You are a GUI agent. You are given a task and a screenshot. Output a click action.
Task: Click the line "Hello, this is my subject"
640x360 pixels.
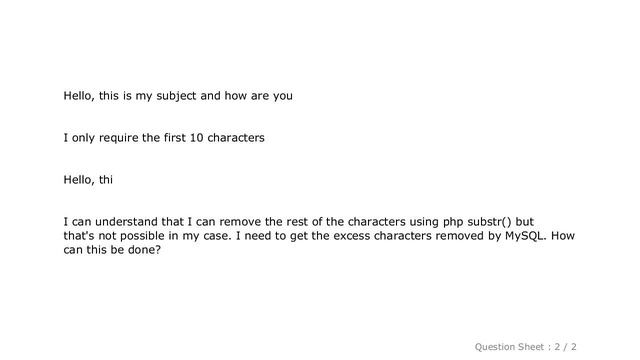pyautogui.click(x=130, y=96)
